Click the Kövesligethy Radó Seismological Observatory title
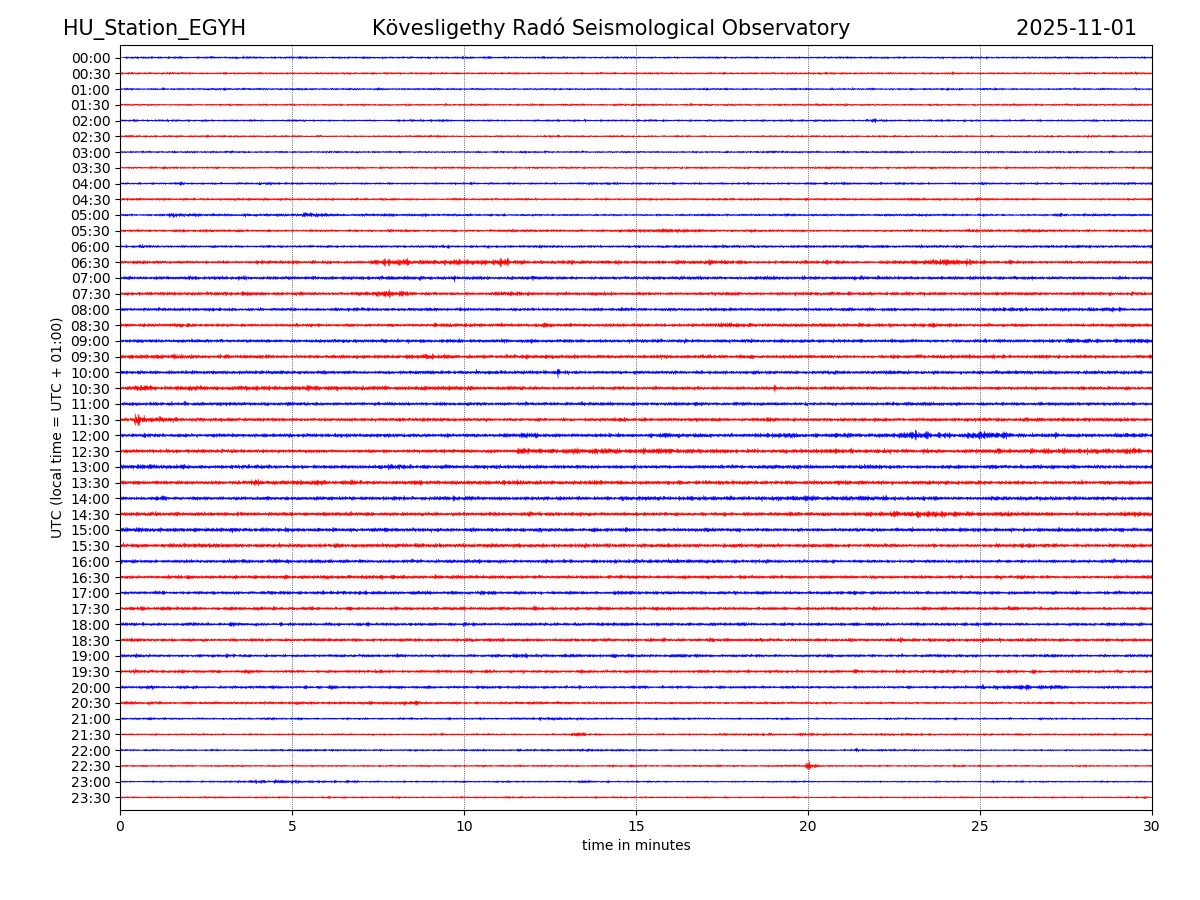Screen dimensions: 1200x900 (610, 28)
